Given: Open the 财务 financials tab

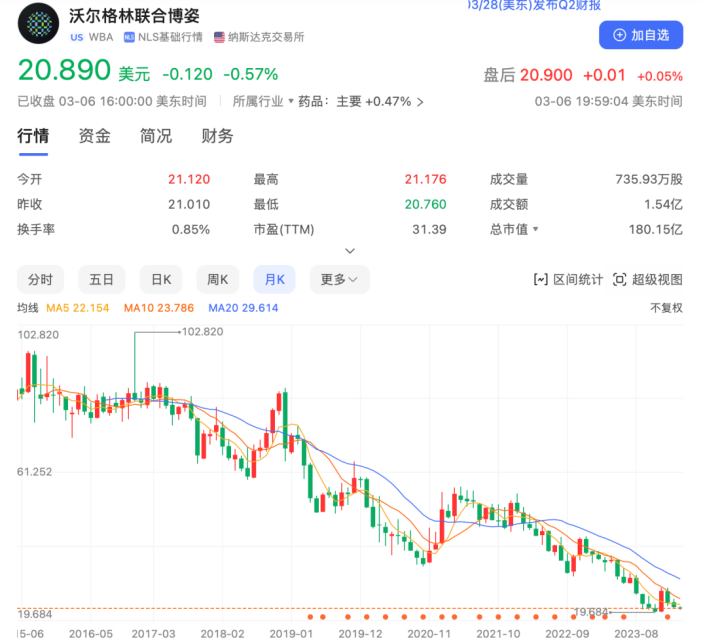Looking at the screenshot, I should tap(217, 137).
